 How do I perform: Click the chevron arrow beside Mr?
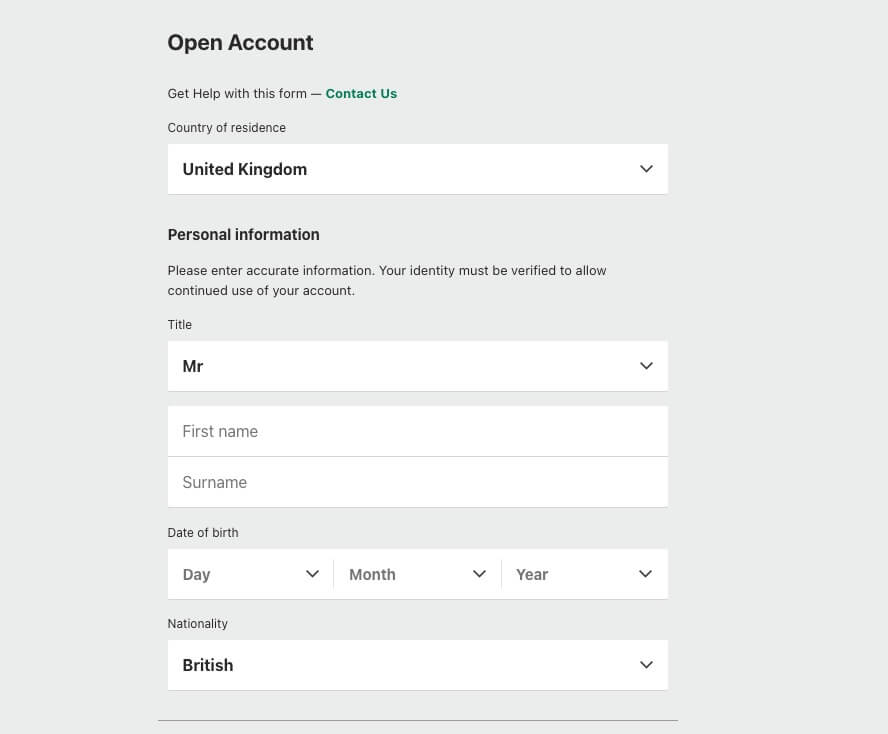646,366
